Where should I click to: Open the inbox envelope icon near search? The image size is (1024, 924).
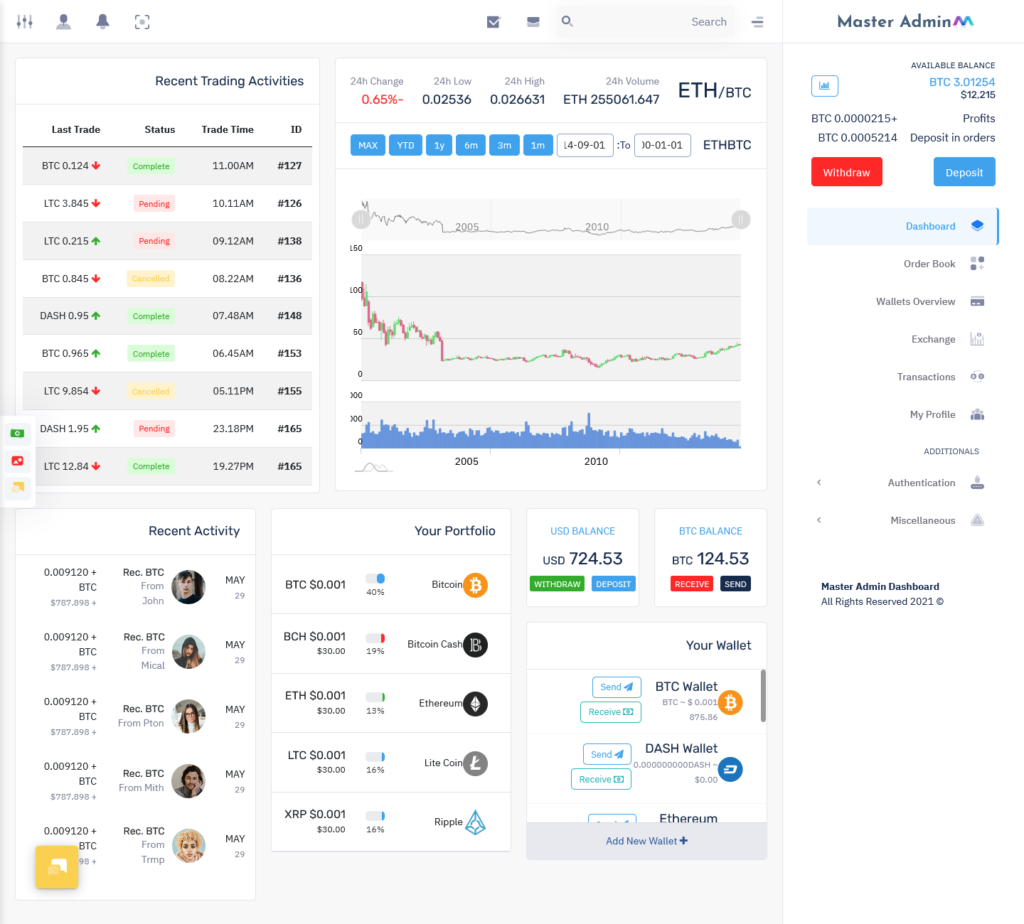click(532, 20)
